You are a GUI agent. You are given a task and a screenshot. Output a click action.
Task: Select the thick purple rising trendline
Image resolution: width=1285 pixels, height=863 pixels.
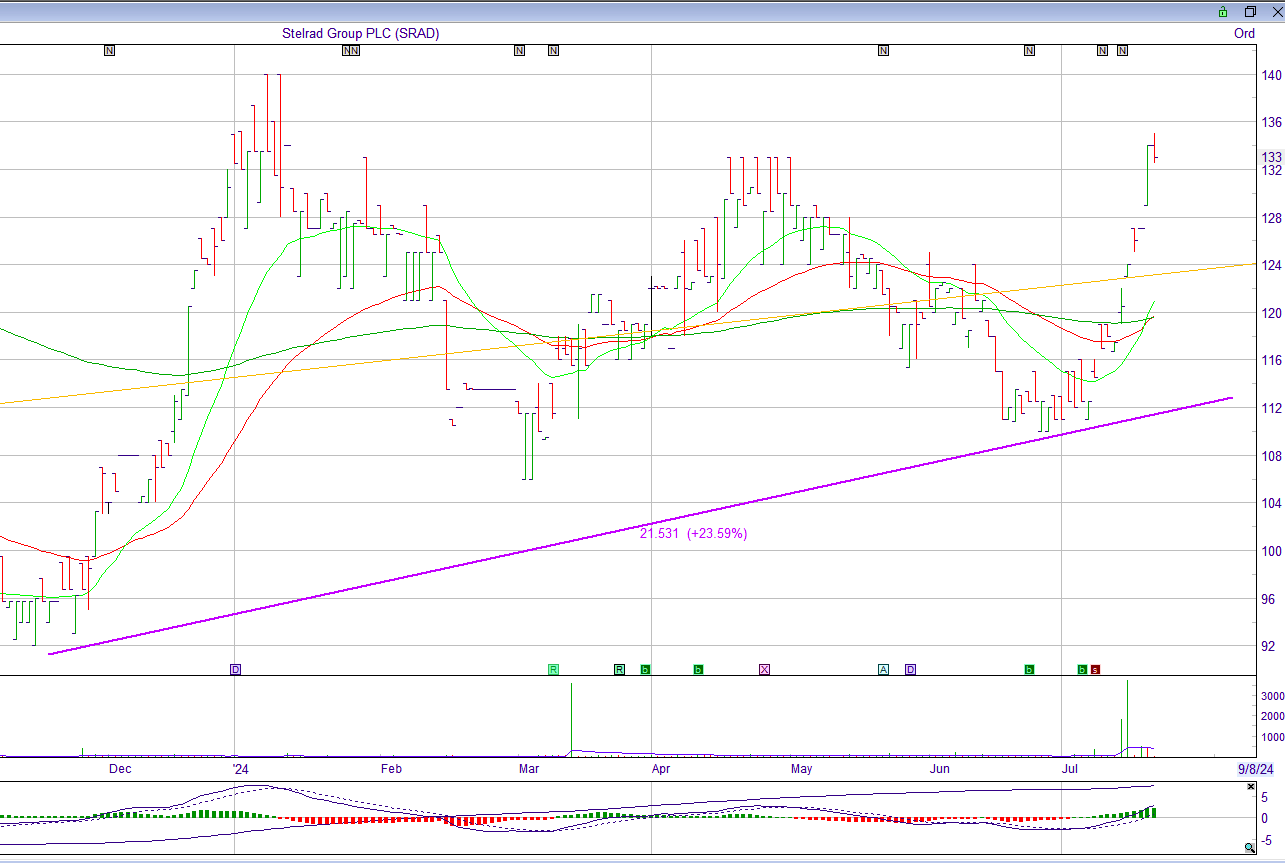click(640, 526)
